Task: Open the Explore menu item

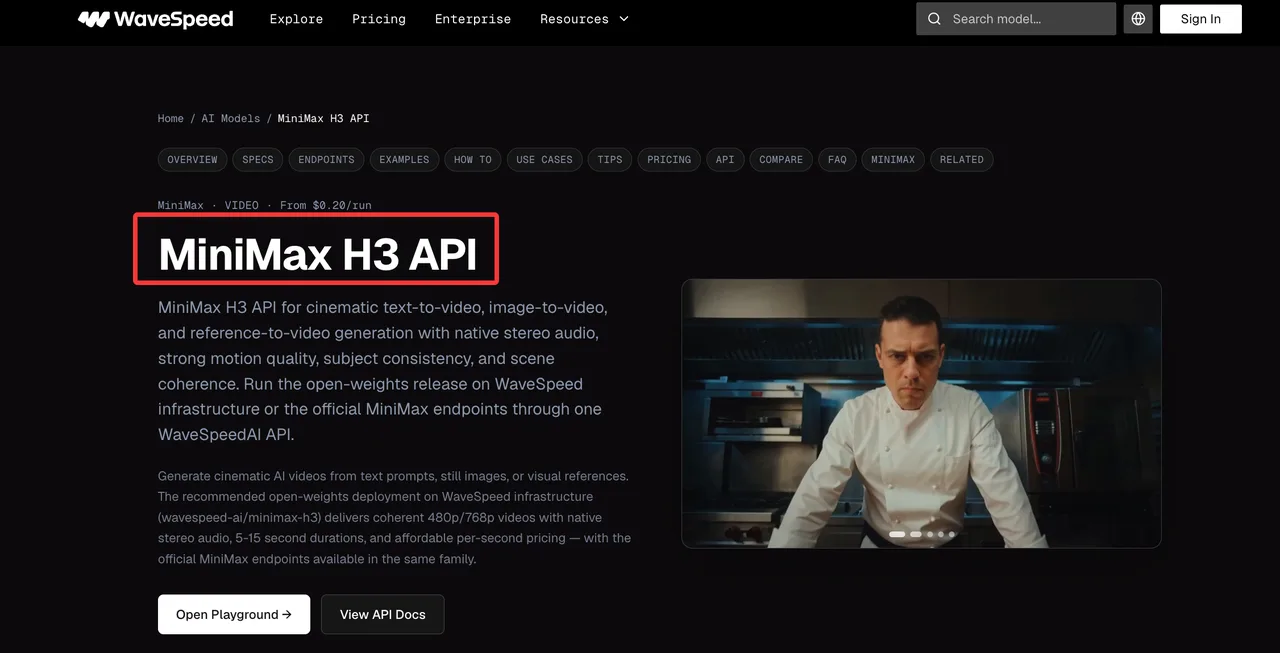Action: coord(296,19)
